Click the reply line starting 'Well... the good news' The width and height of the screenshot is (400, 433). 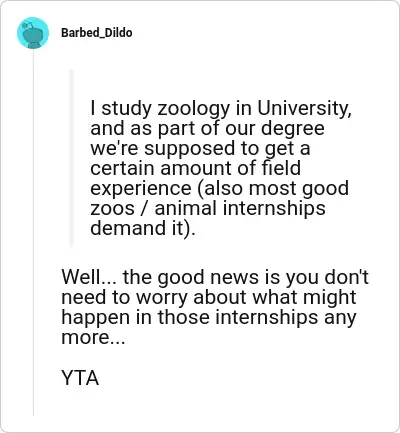click(x=215, y=277)
